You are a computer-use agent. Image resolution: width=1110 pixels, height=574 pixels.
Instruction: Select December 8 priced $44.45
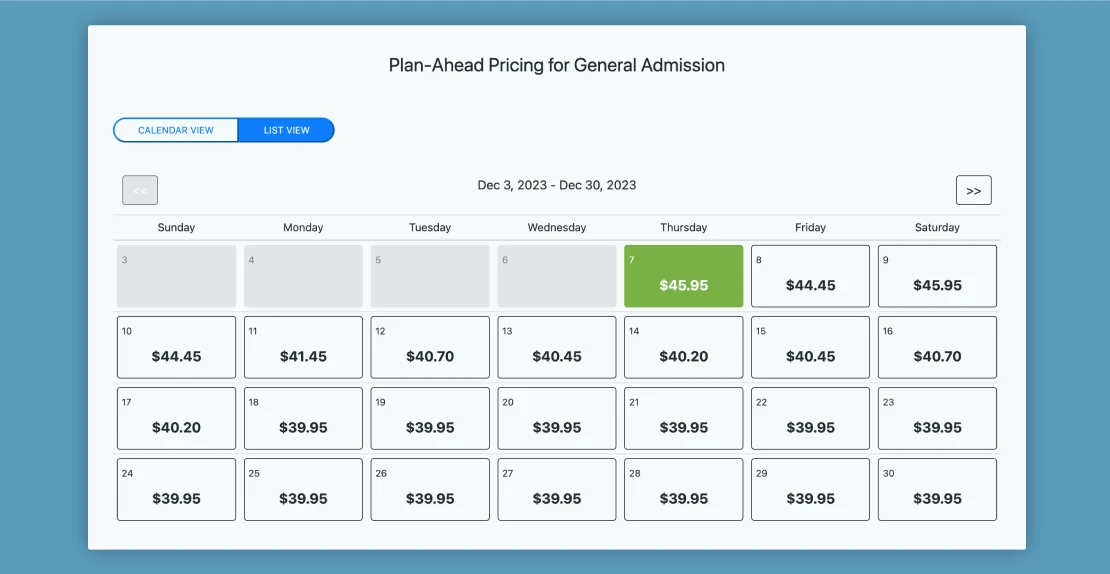[810, 276]
